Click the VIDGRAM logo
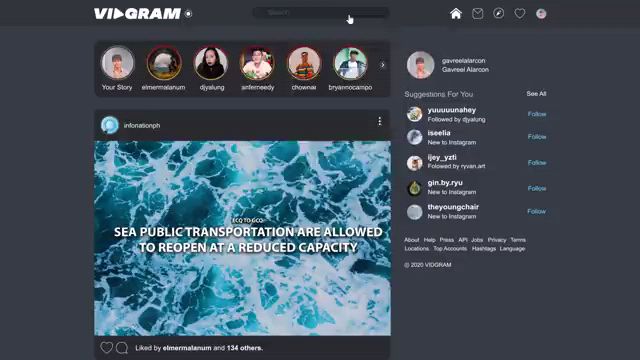 click(138, 13)
